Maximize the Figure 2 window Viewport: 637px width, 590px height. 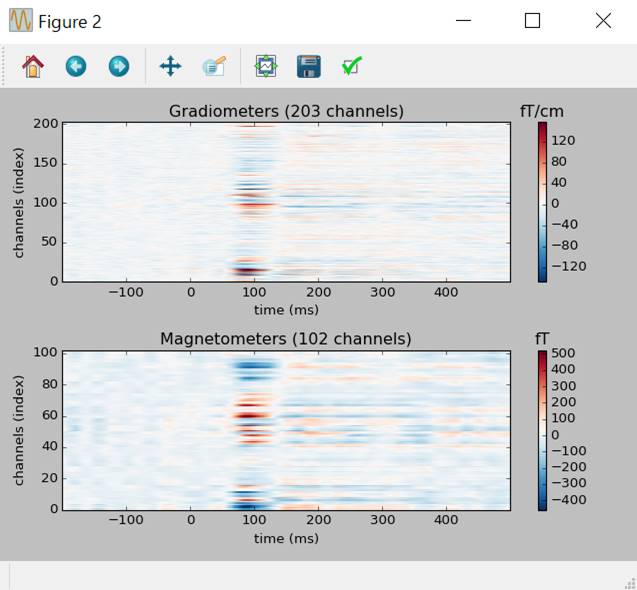(x=532, y=21)
